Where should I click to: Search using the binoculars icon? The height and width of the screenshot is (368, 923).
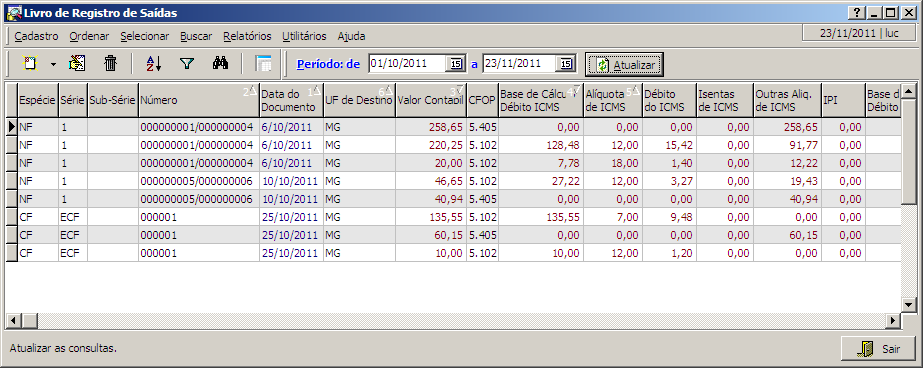(220, 63)
